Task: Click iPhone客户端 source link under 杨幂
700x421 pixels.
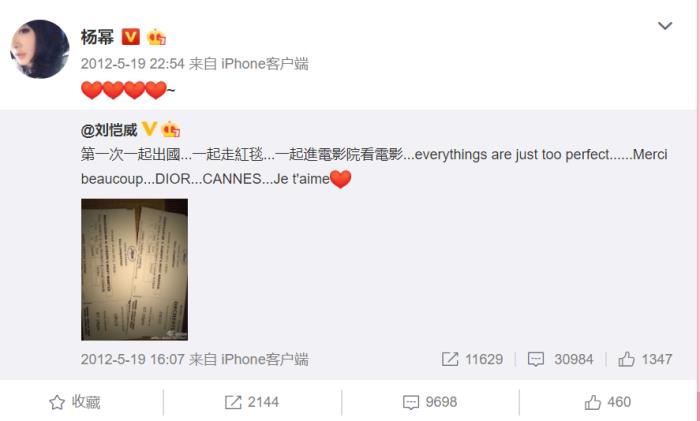Action: [x=265, y=64]
